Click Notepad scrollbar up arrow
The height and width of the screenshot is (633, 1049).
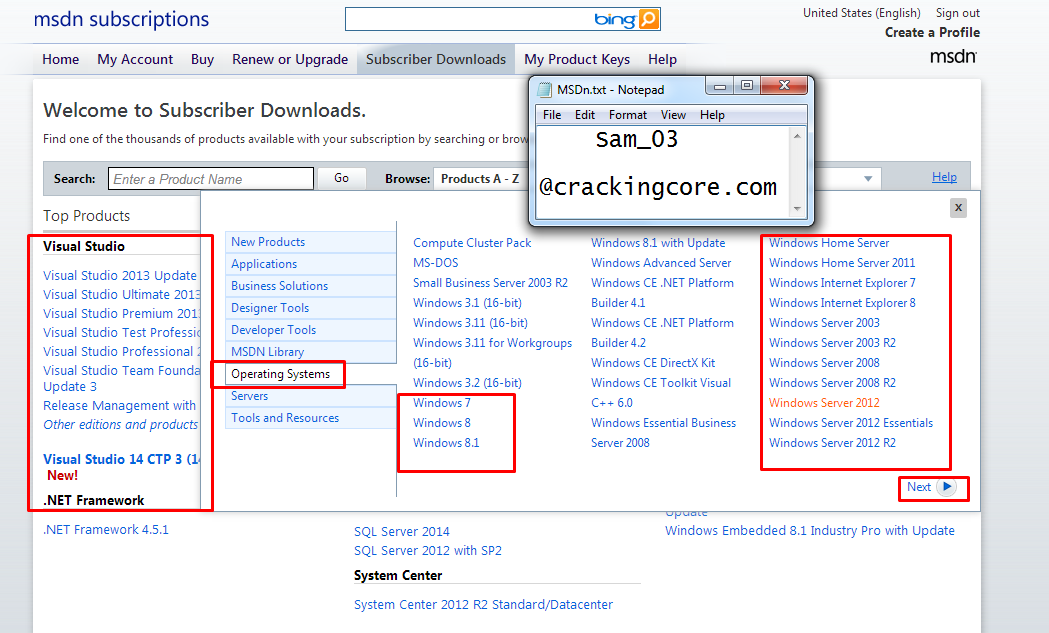pos(797,136)
